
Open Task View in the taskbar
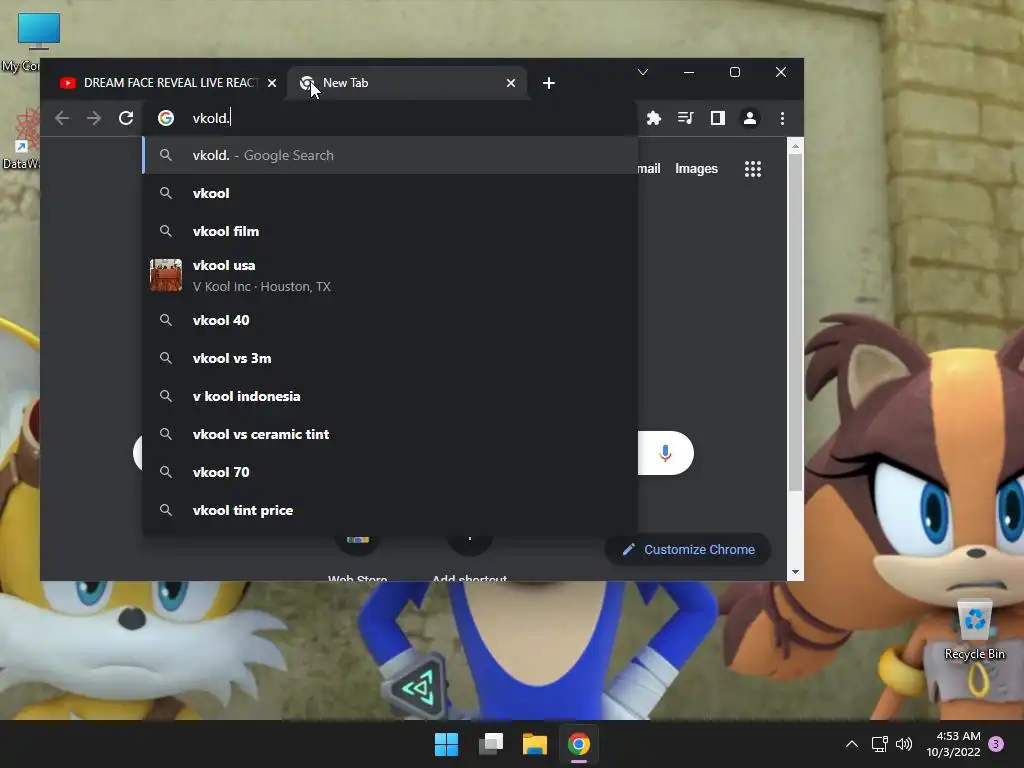coord(490,744)
